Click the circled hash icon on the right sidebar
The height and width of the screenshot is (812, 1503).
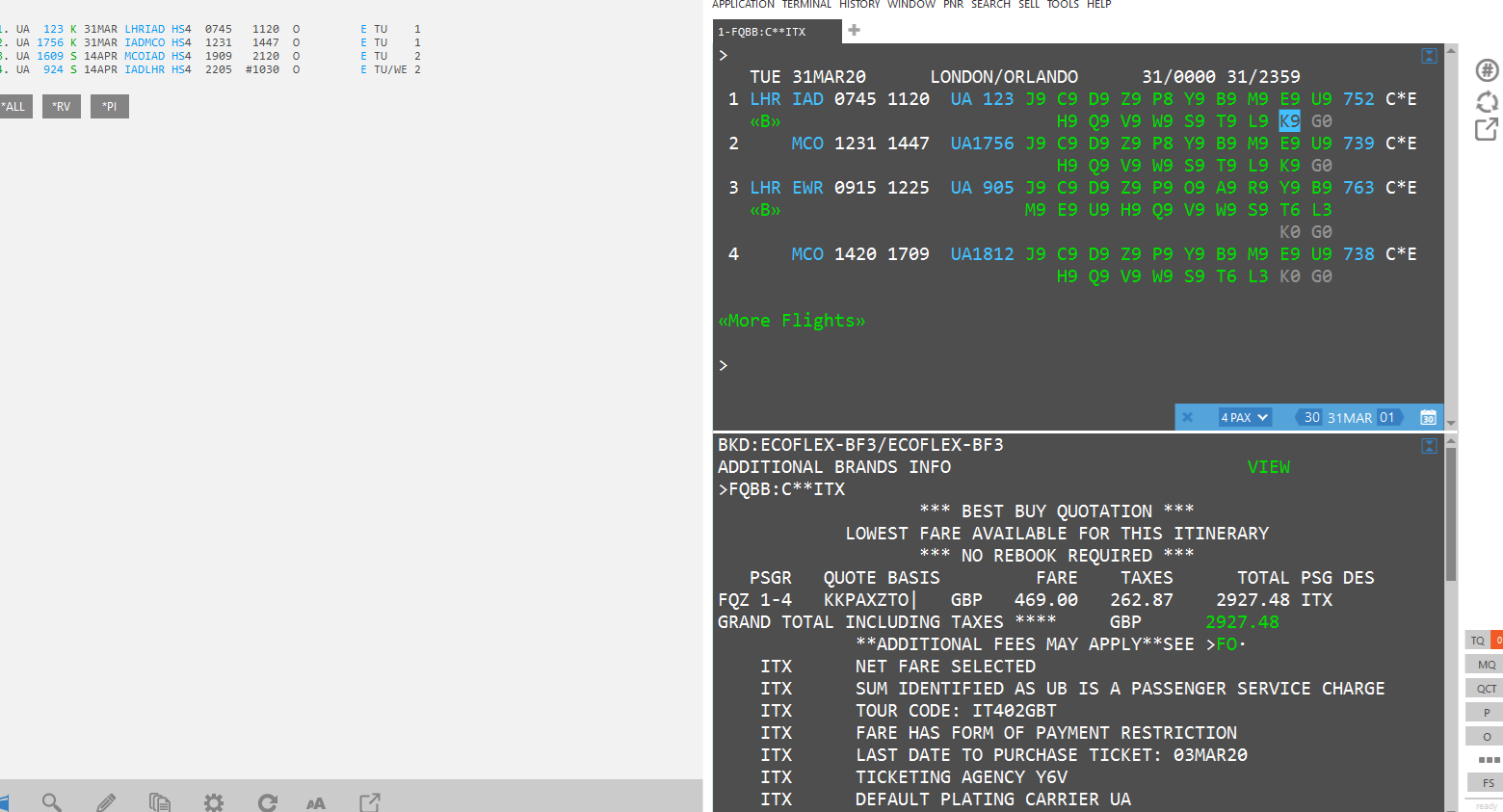click(x=1488, y=70)
